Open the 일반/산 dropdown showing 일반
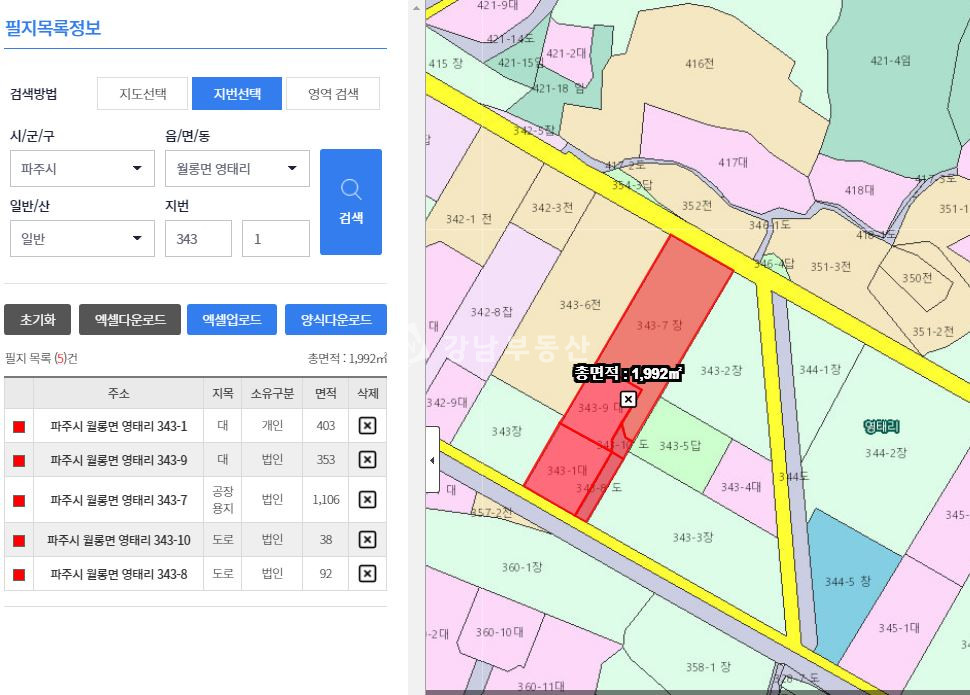 point(82,238)
